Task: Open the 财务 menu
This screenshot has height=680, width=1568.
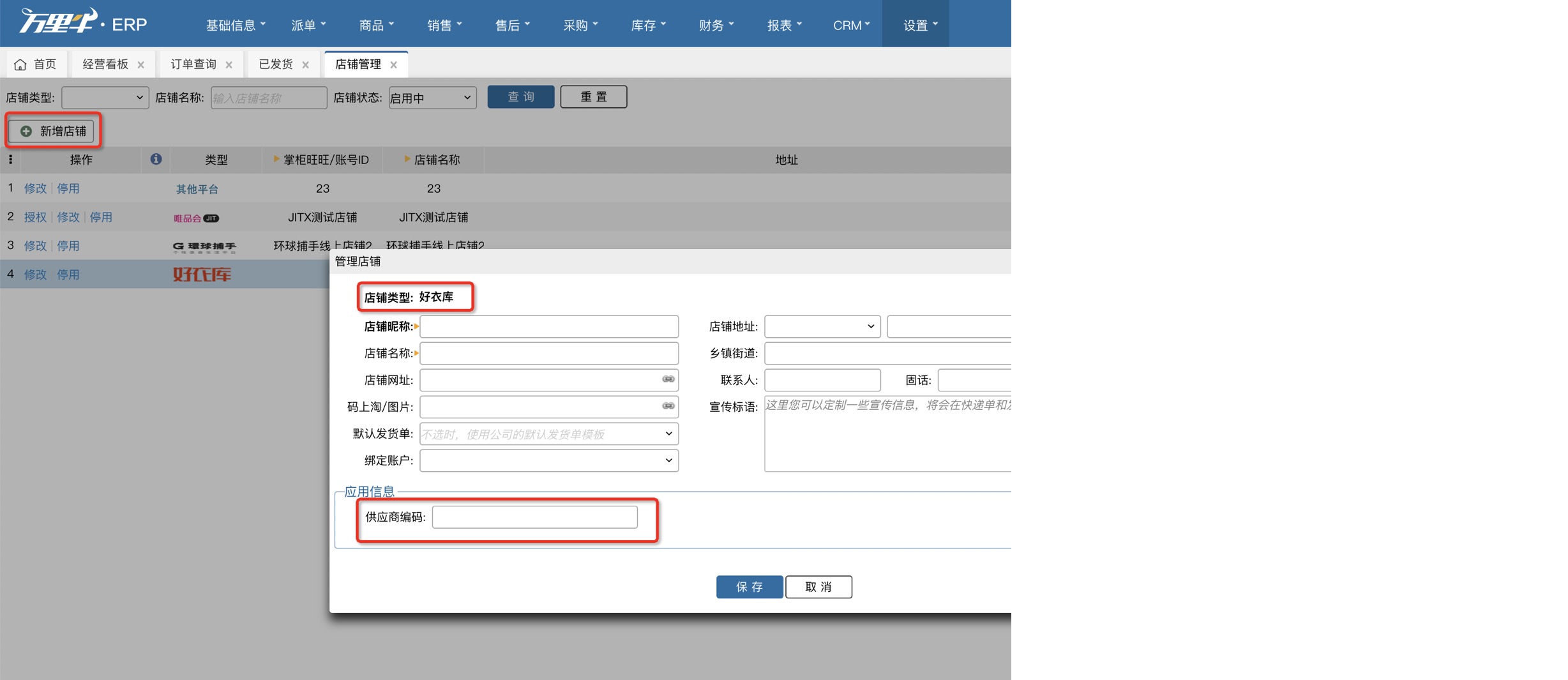Action: (x=716, y=25)
